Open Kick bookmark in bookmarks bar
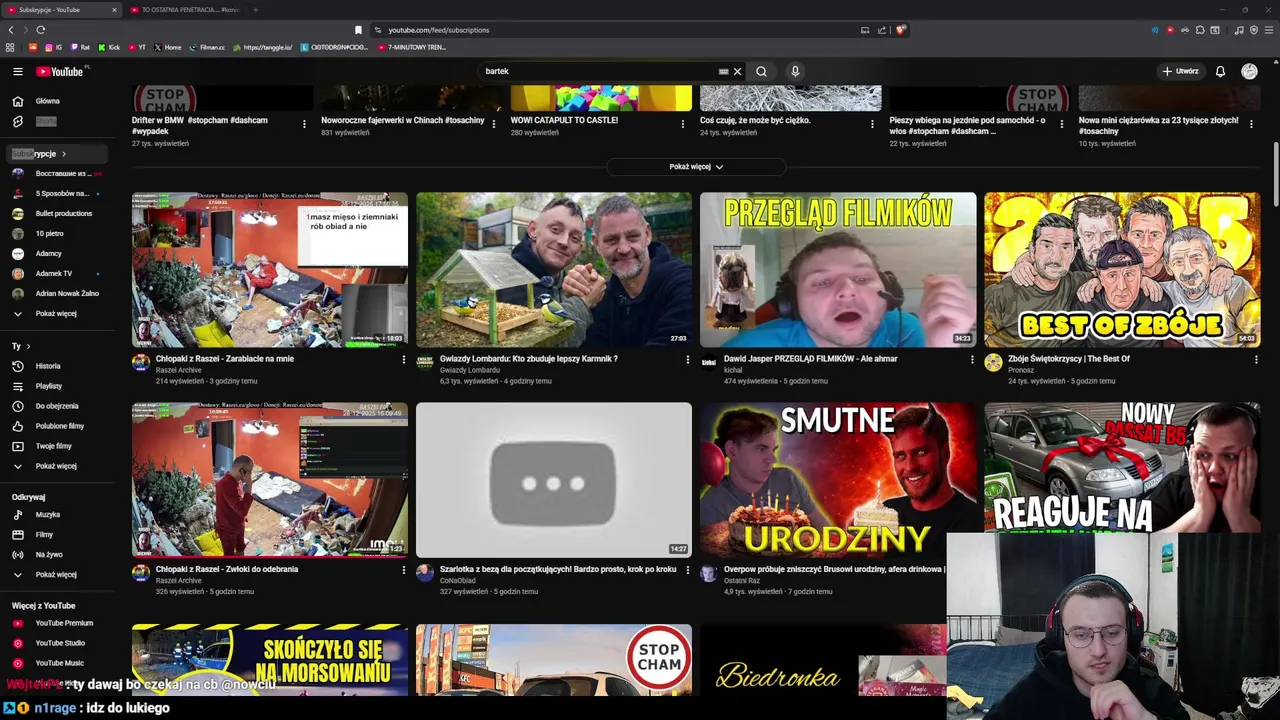This screenshot has width=1280, height=720. 109,47
